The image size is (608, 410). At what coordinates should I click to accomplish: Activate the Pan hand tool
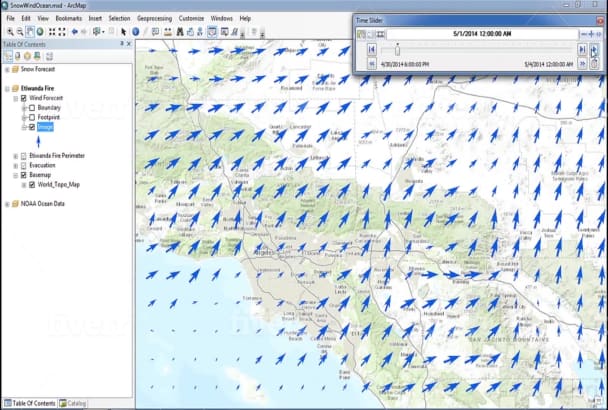coord(30,32)
